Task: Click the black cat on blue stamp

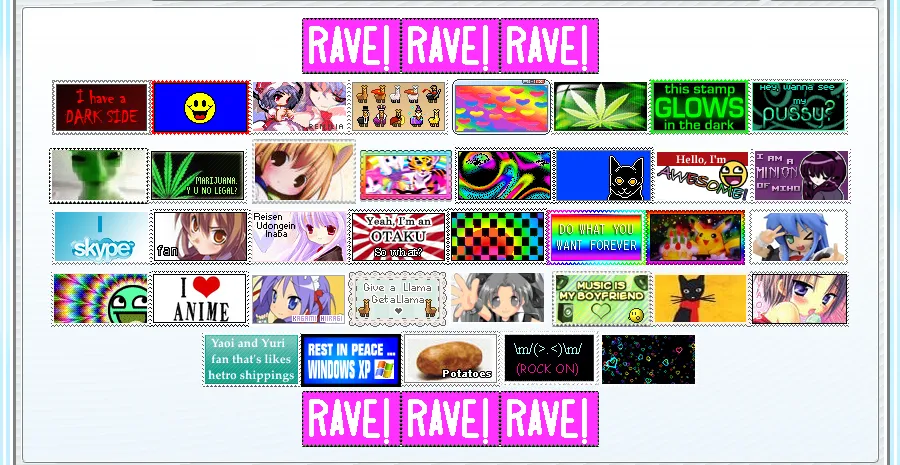Action: point(604,176)
